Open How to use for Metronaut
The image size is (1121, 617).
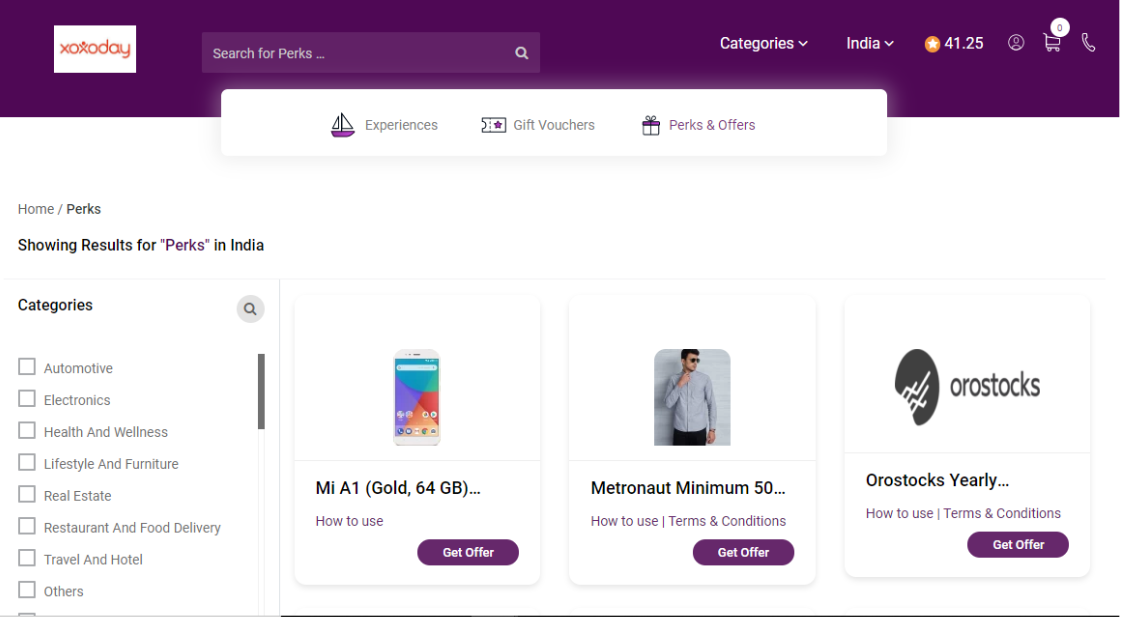point(624,521)
